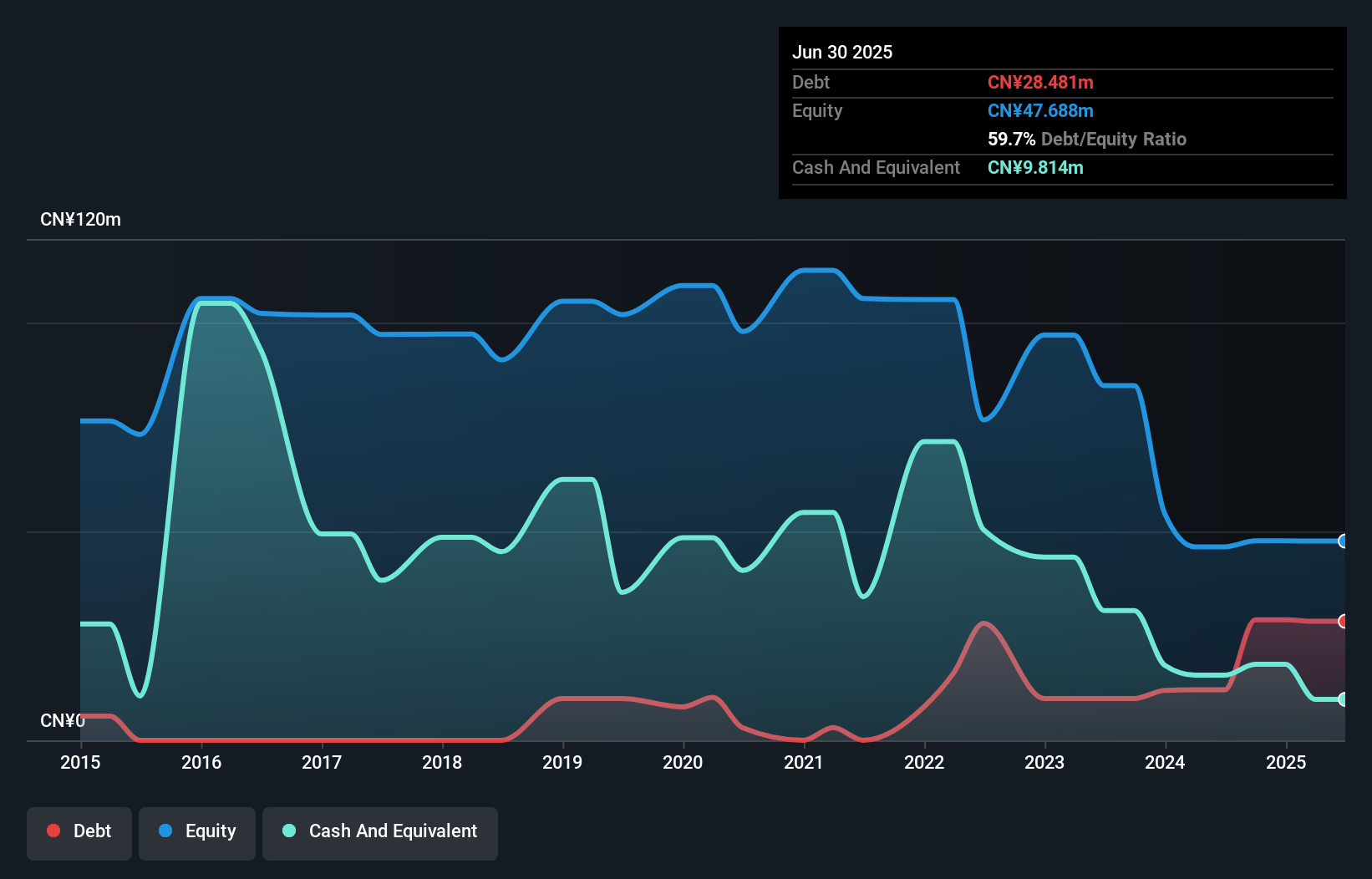This screenshot has height=879, width=1372.
Task: Click the Debt row label in tooltip
Action: pos(810,82)
